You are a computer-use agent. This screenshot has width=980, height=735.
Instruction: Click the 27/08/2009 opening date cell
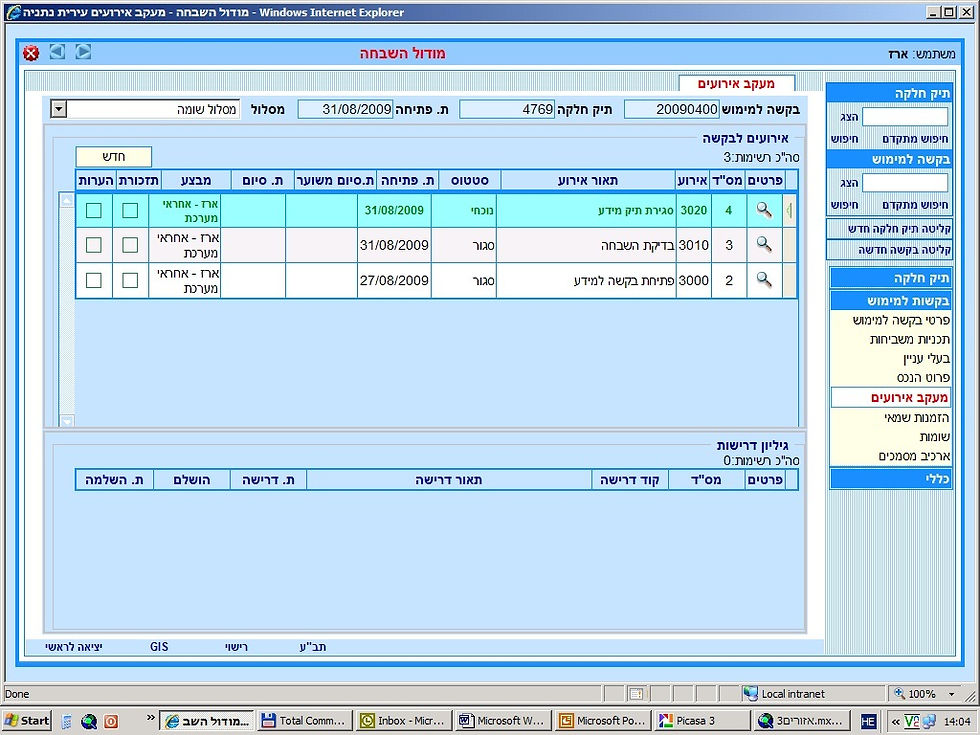[394, 280]
